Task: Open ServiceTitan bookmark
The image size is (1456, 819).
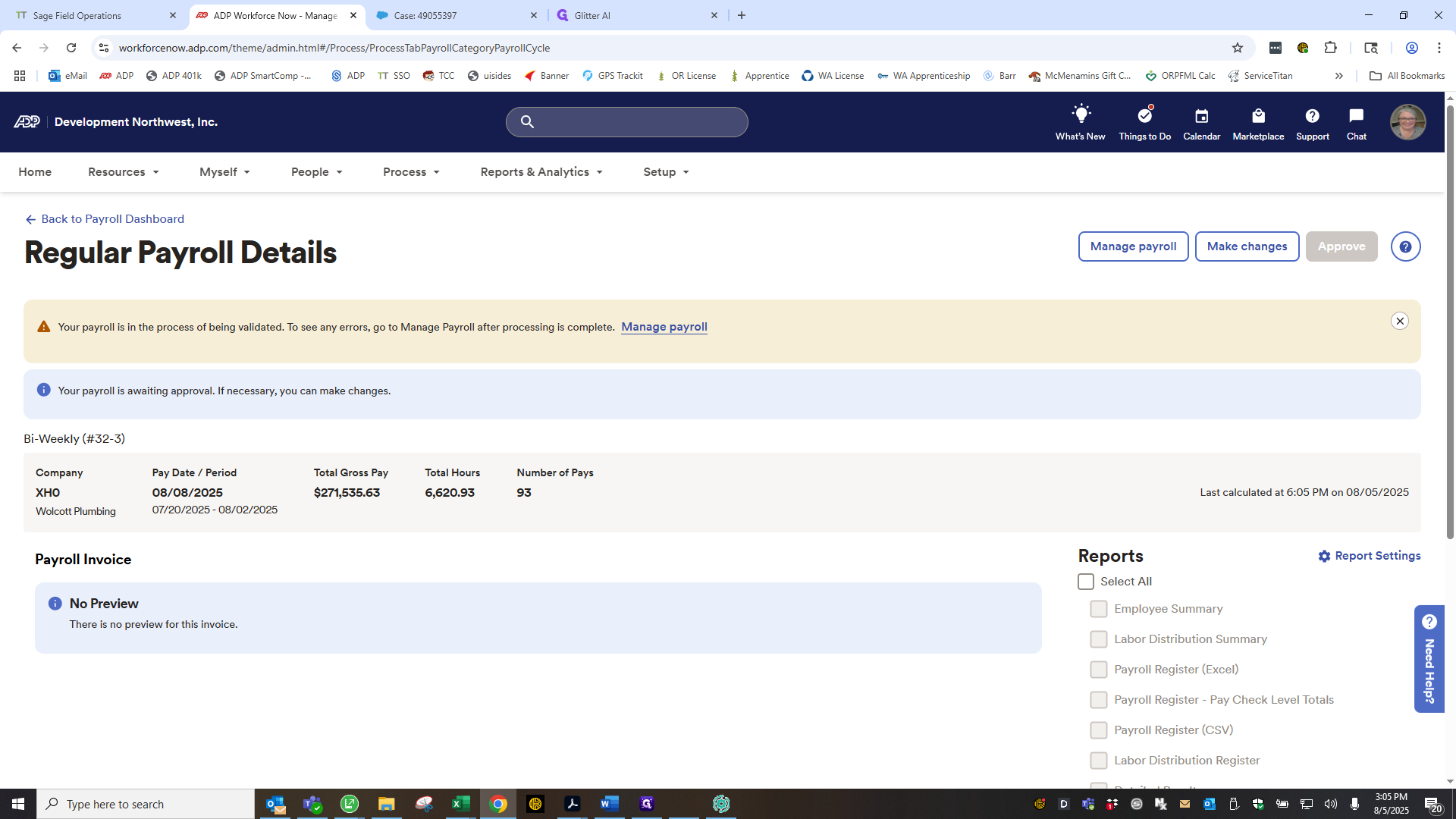Action: [1260, 76]
